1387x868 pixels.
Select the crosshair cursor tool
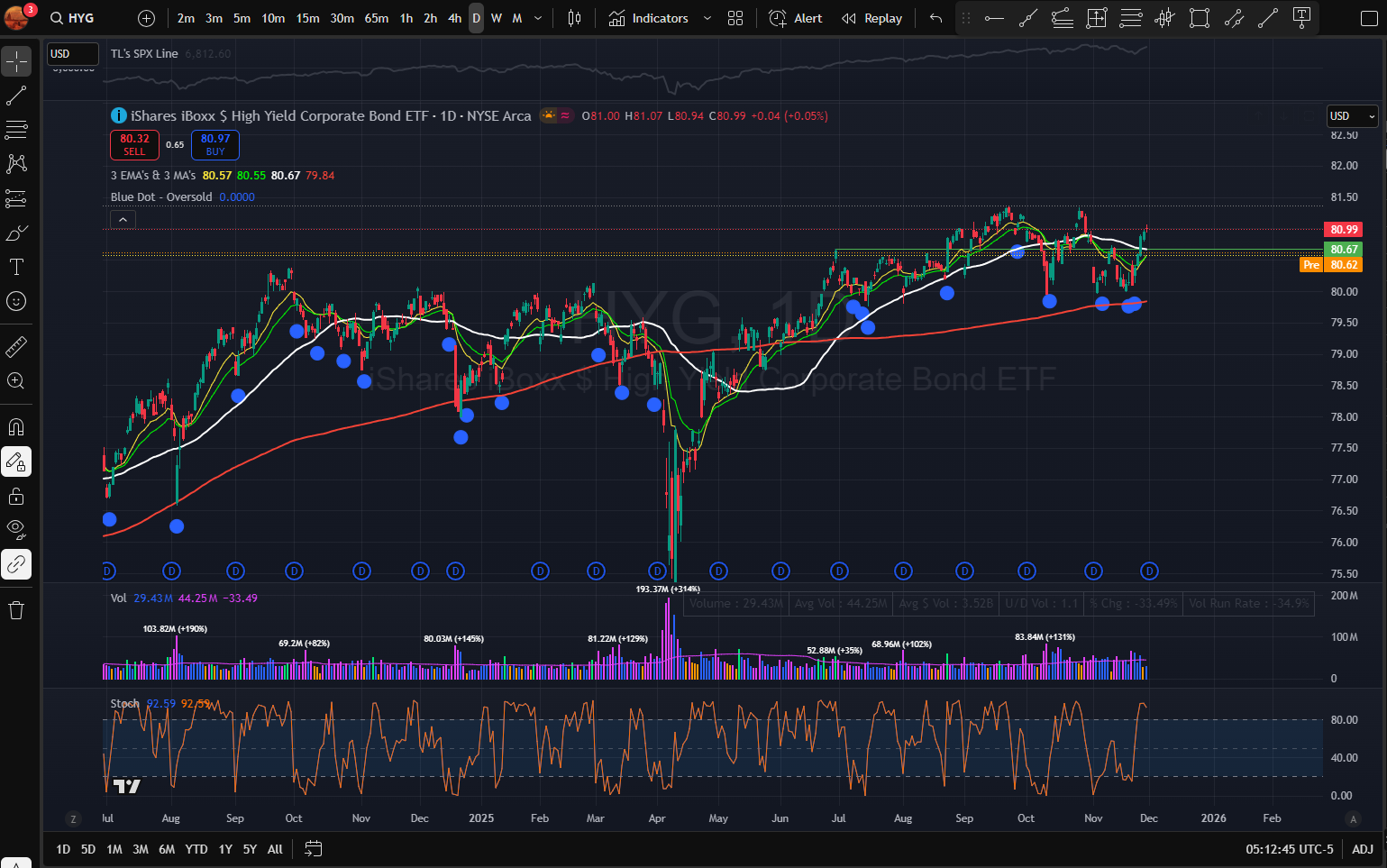pos(16,61)
